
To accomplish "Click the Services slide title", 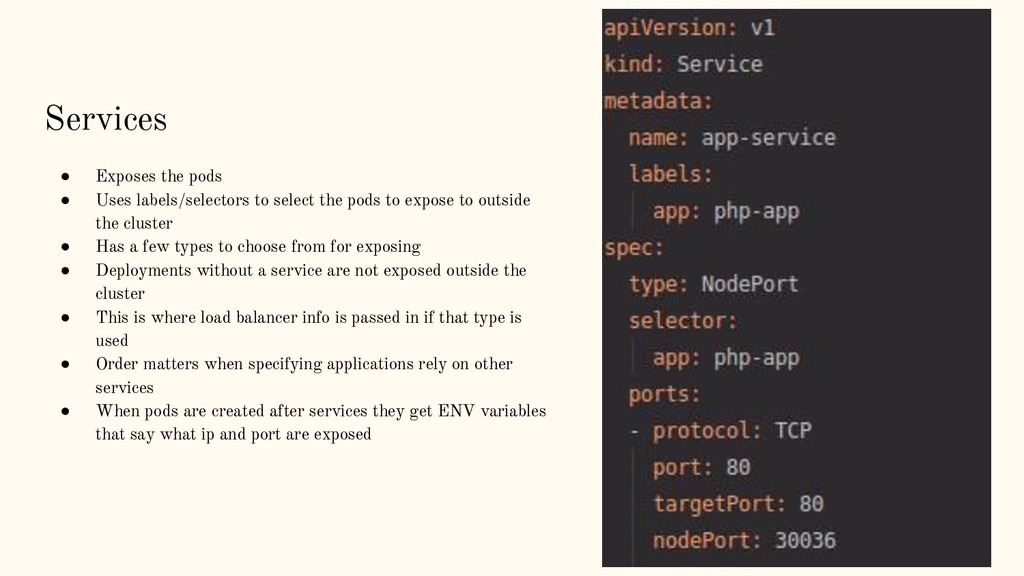I will [x=106, y=119].
